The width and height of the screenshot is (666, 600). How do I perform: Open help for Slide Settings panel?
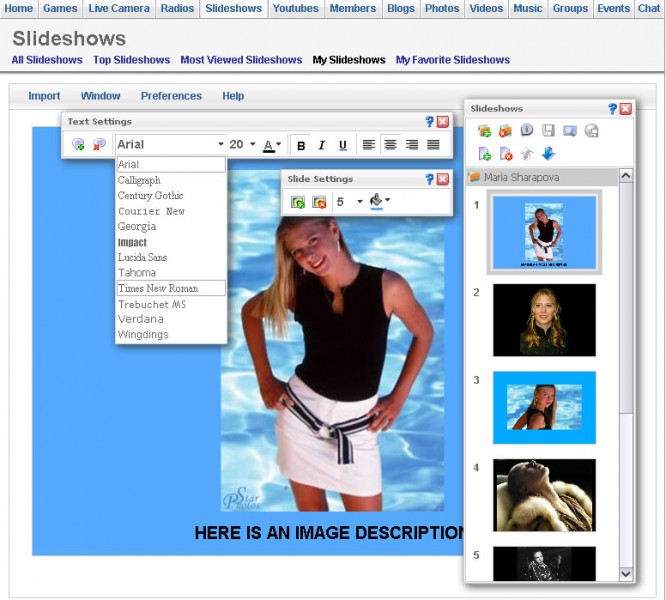point(429,179)
